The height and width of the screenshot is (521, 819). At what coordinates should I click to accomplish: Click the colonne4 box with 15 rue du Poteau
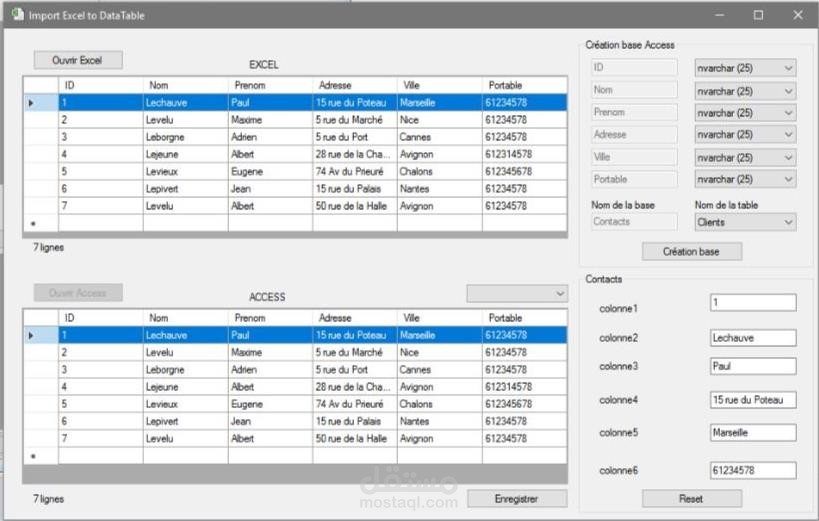[753, 400]
